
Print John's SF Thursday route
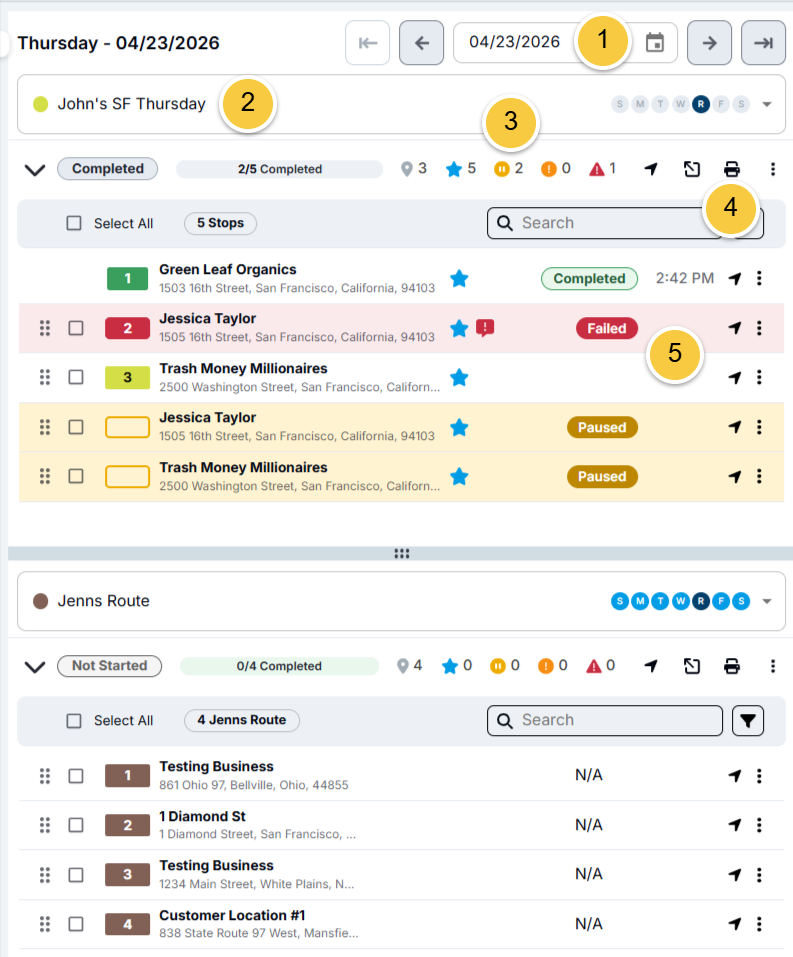coord(732,169)
